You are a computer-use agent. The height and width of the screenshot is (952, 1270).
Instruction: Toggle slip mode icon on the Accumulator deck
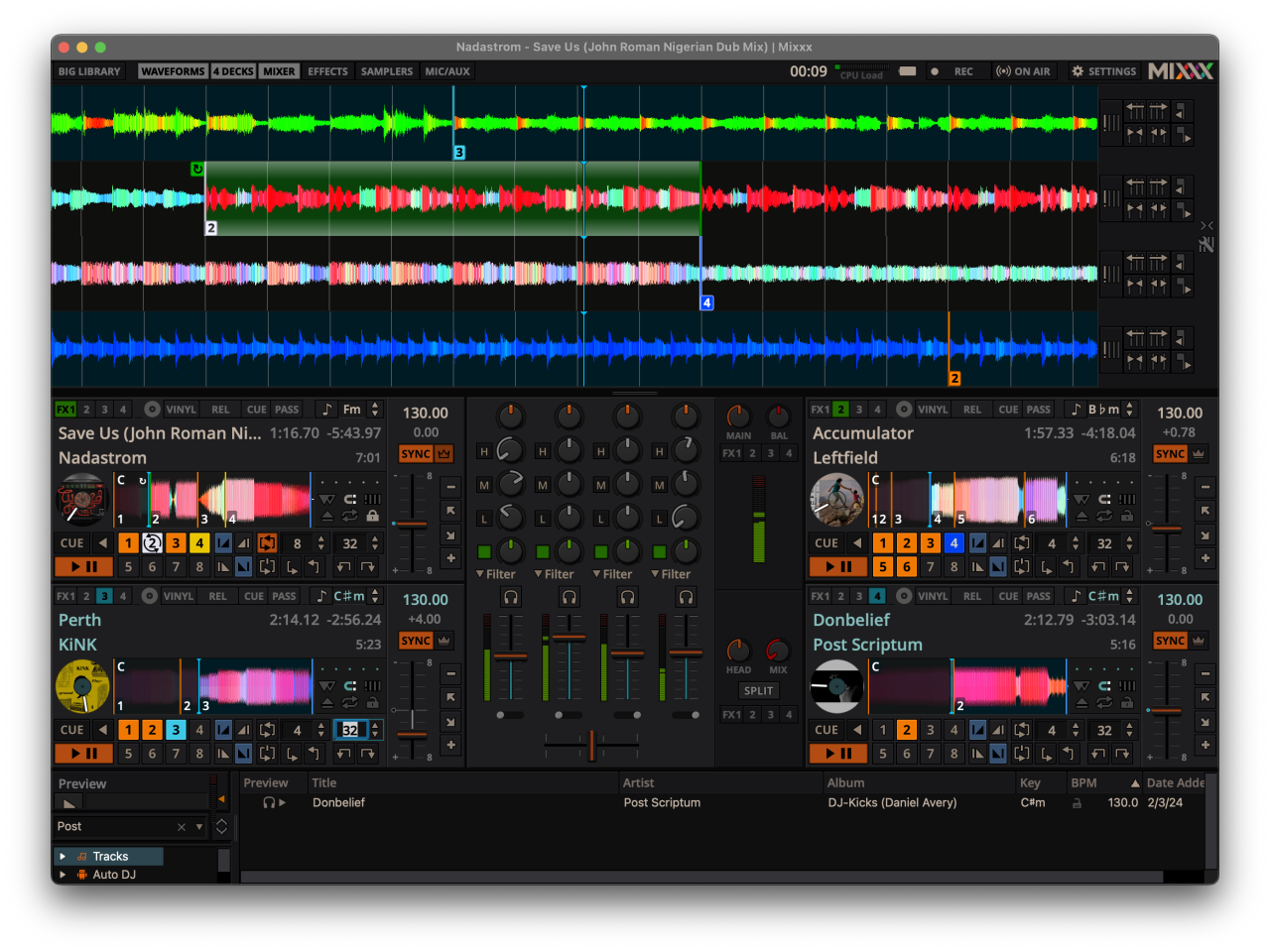click(x=1125, y=499)
